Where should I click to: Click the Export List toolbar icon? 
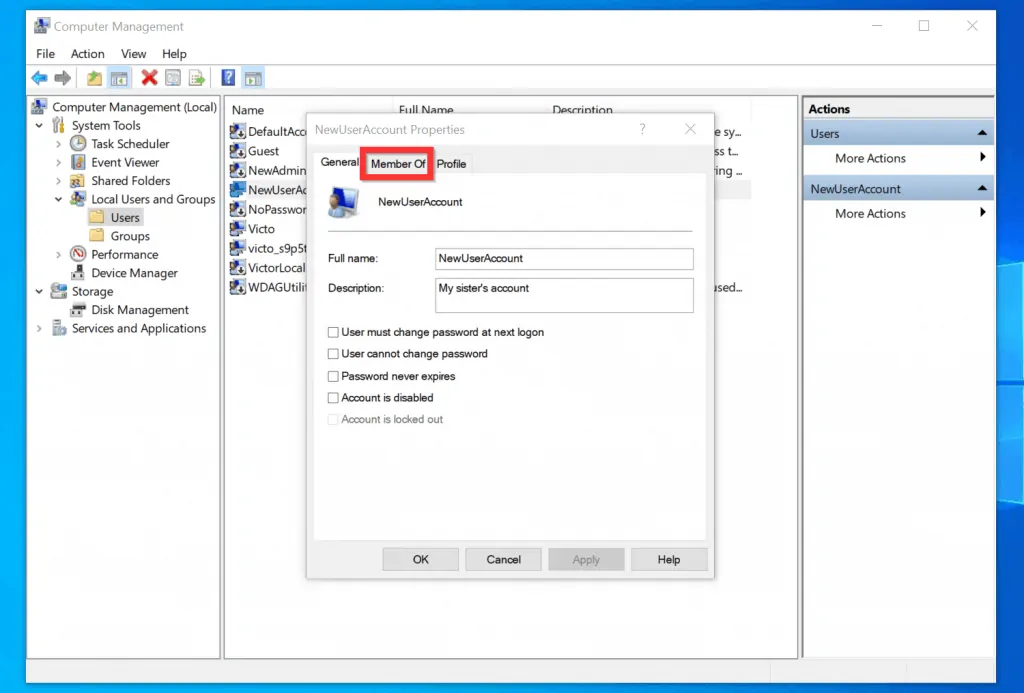point(197,77)
